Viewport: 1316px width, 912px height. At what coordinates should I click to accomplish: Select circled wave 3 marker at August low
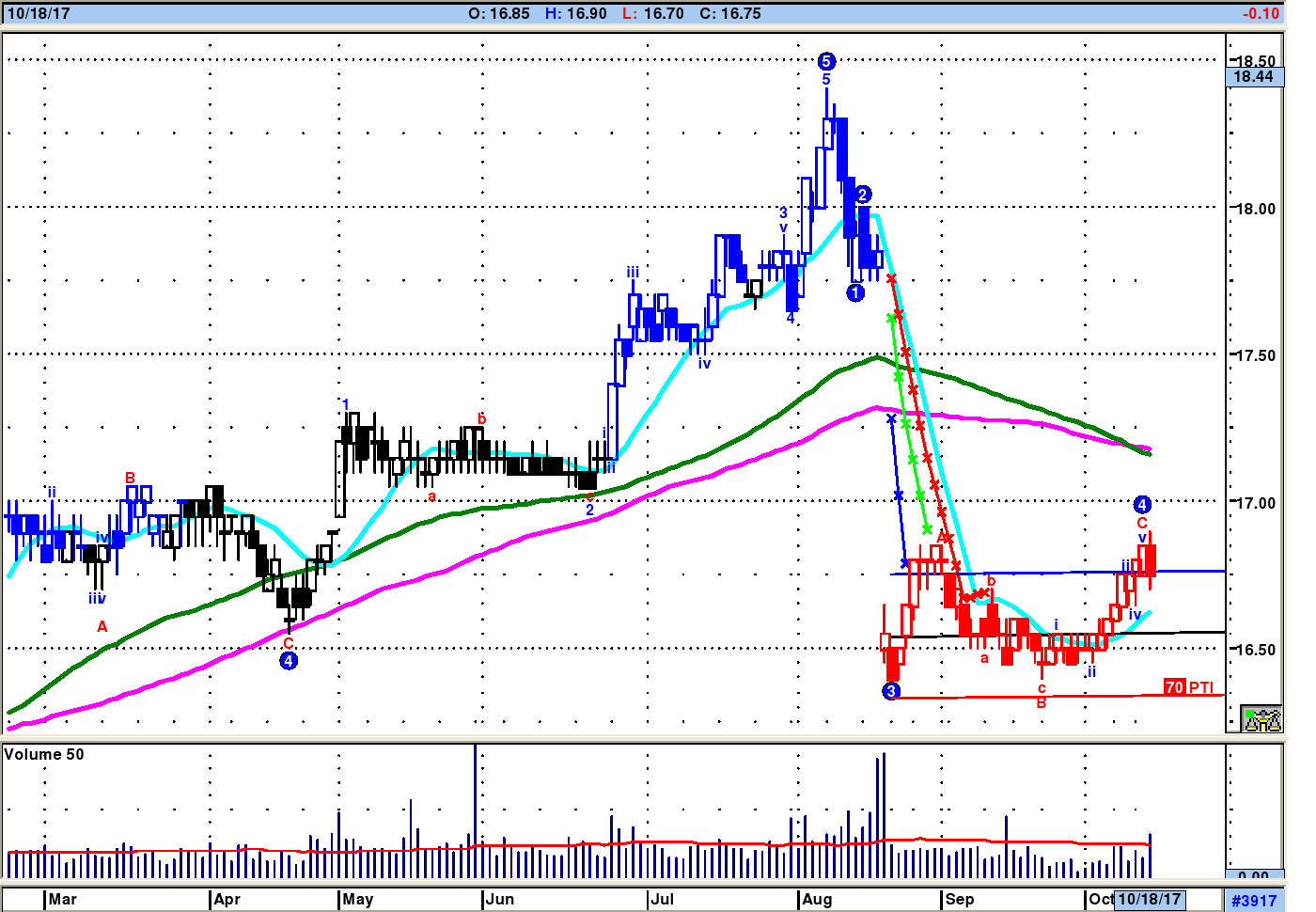[891, 691]
